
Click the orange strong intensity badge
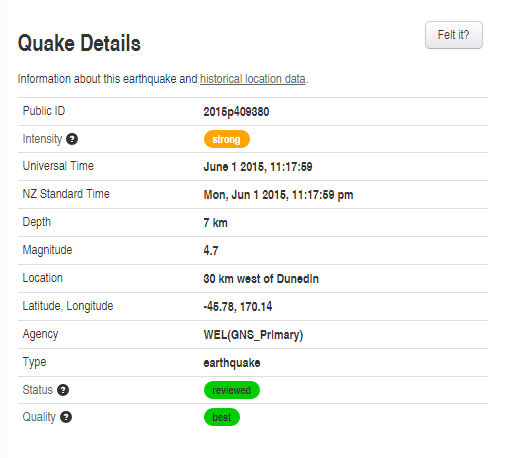pos(227,139)
